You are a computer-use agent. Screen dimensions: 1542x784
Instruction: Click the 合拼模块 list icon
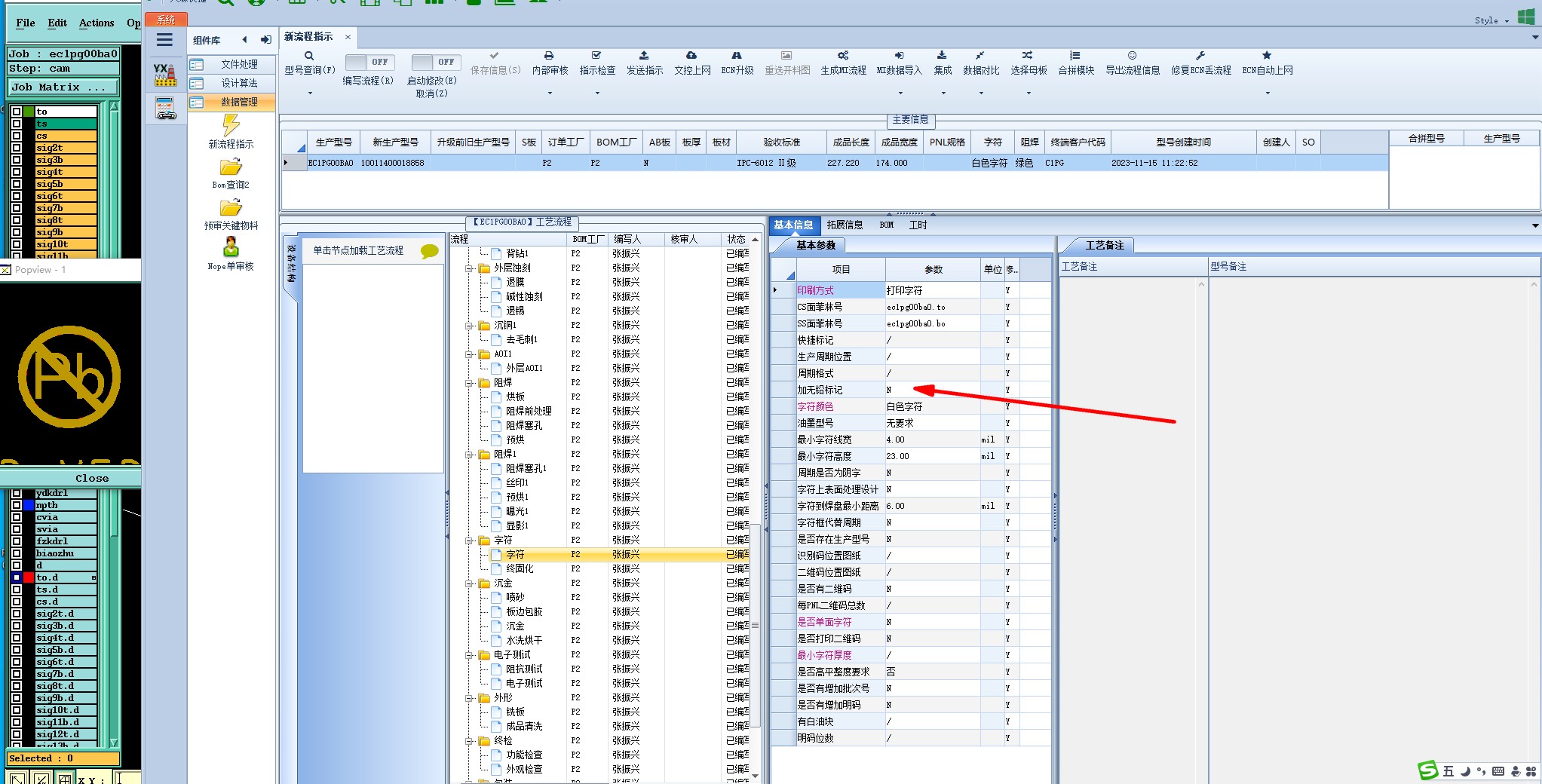pos(1075,56)
